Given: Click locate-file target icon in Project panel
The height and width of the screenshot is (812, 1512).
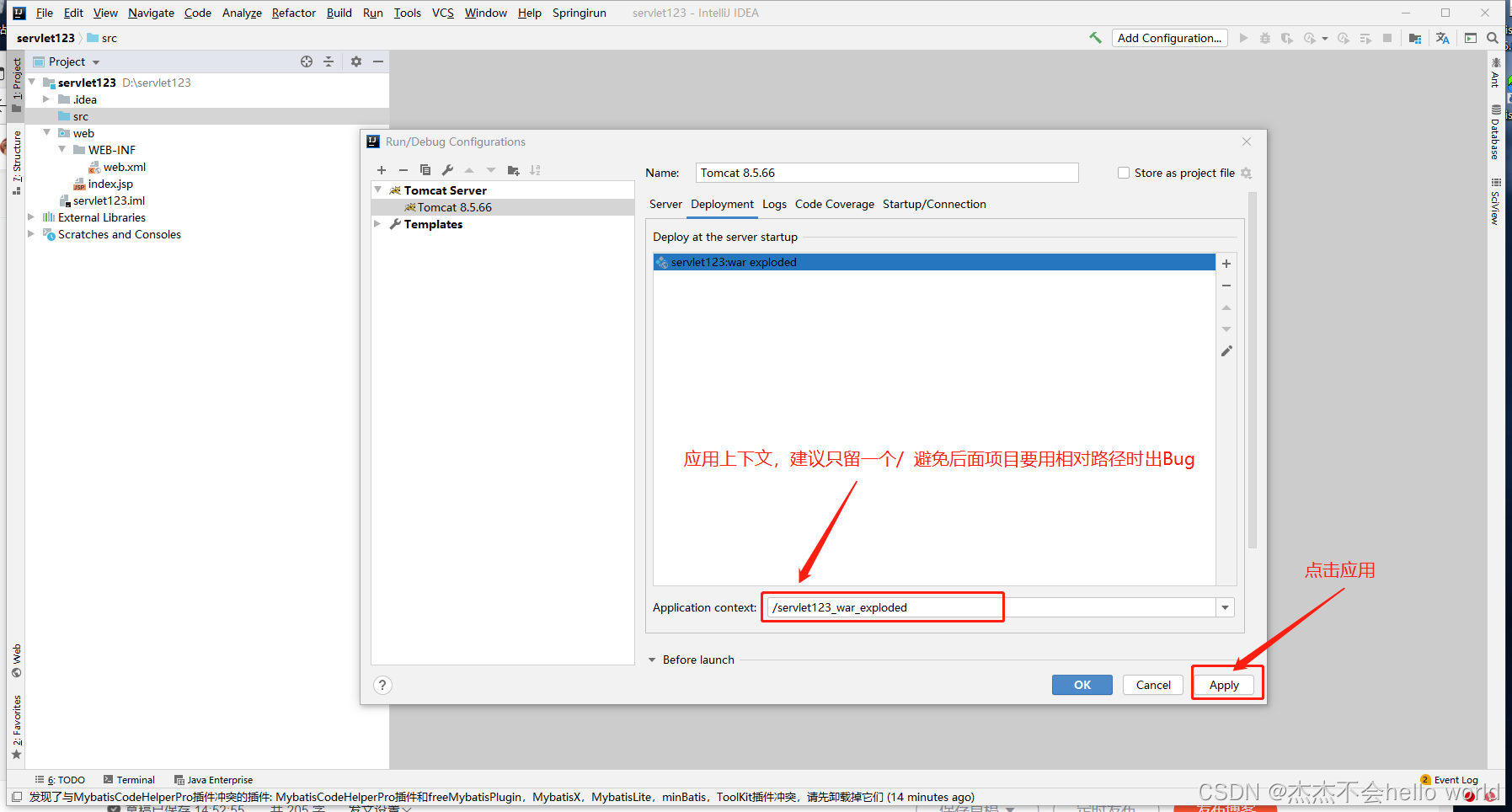Looking at the screenshot, I should point(307,61).
